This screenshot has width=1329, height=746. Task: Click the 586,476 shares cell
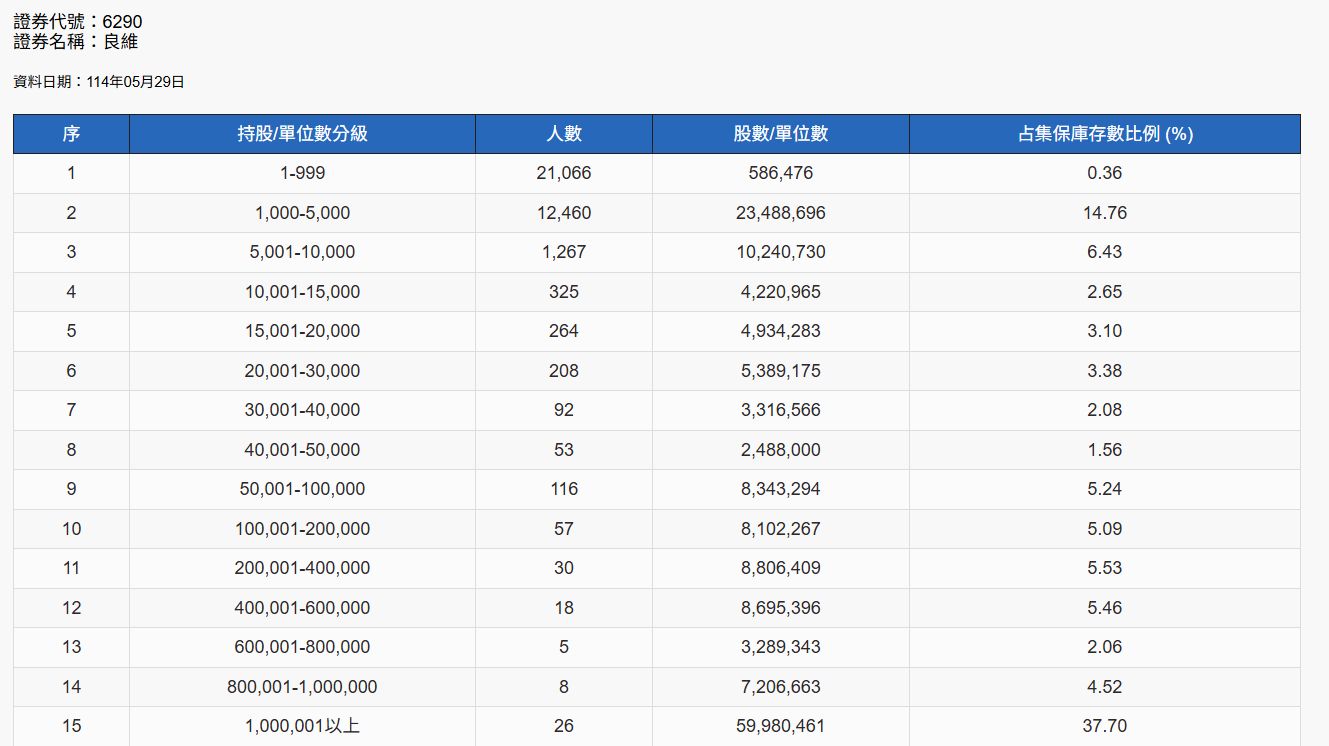click(x=781, y=173)
